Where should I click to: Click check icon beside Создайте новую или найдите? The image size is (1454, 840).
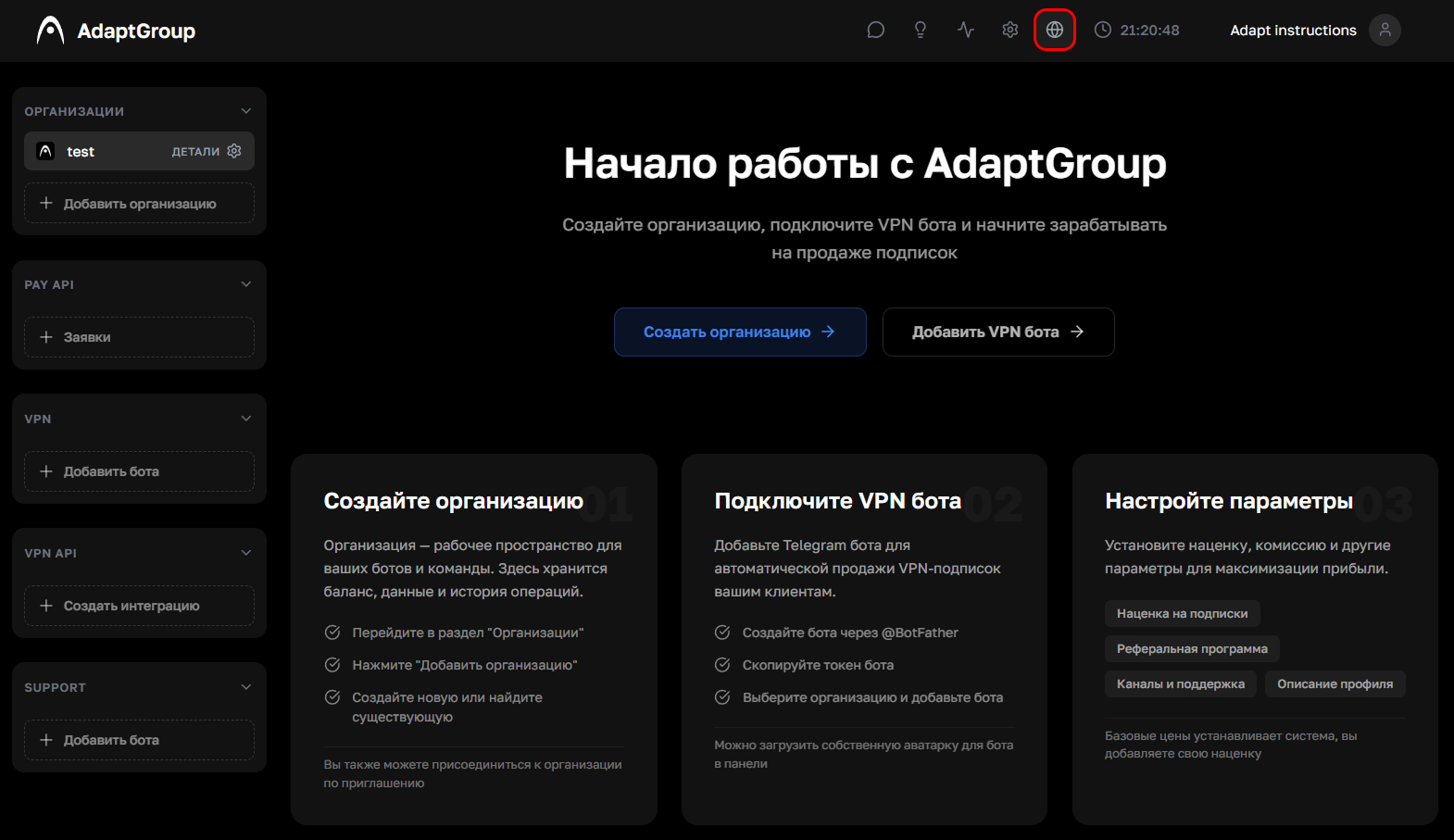tap(332, 697)
